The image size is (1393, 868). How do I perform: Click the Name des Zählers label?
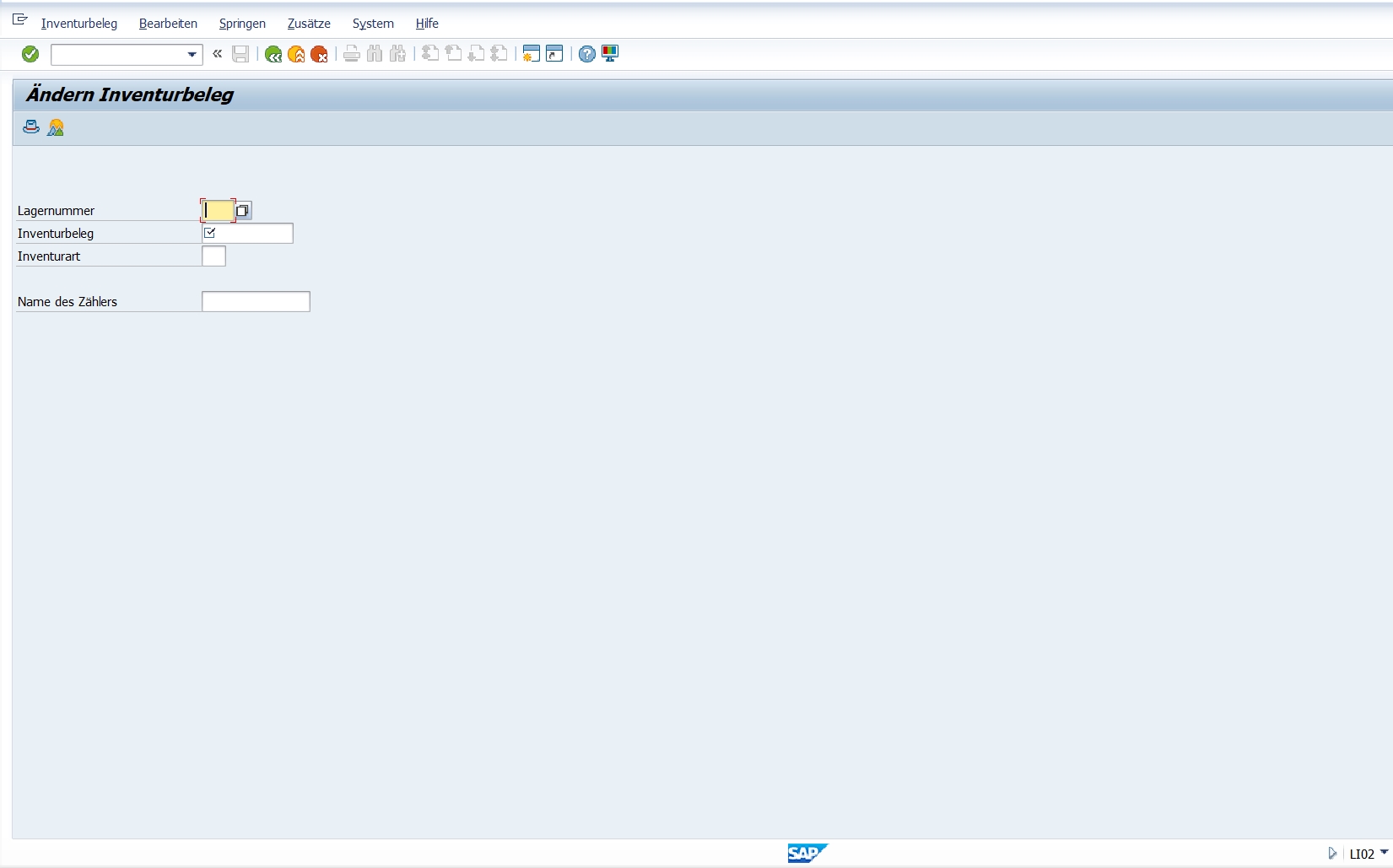tap(67, 302)
